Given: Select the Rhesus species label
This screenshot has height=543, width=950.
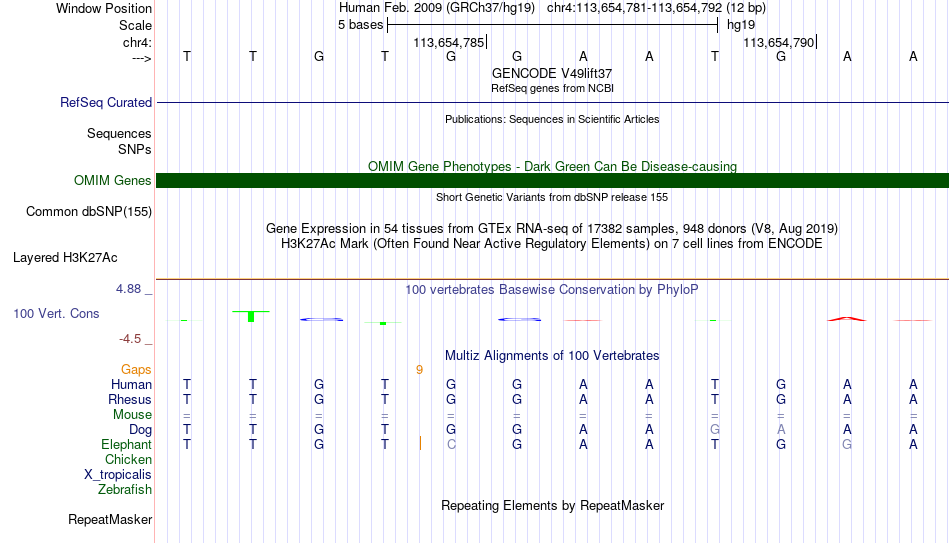Looking at the screenshot, I should 130,399.
